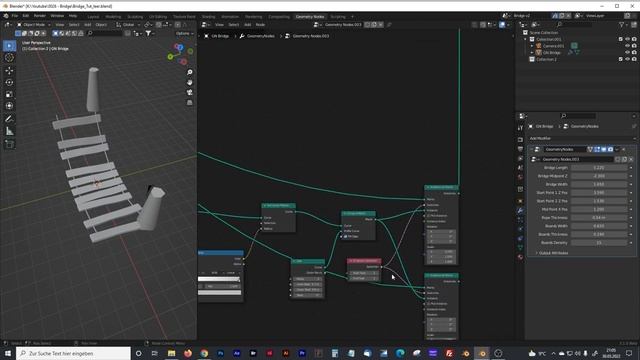
Task: Select the Cursor tool in viewport toolbar
Action: tap(9, 58)
